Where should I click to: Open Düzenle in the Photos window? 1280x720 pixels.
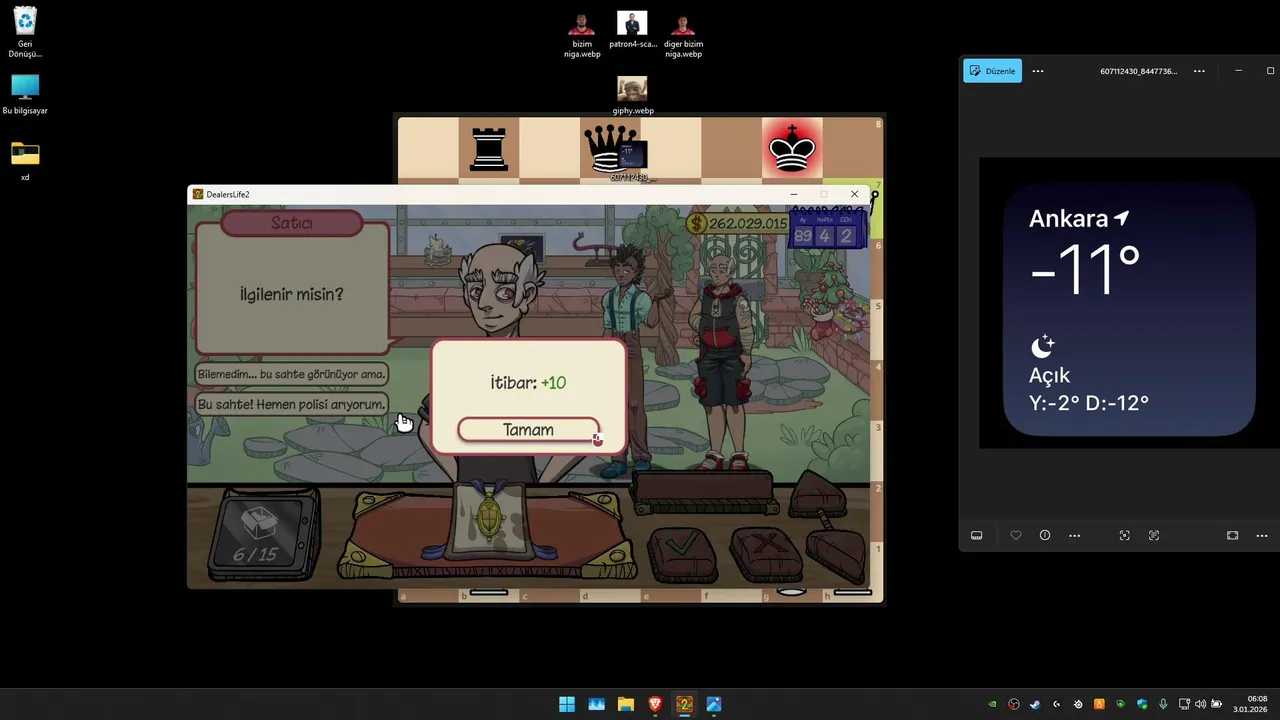coord(992,71)
